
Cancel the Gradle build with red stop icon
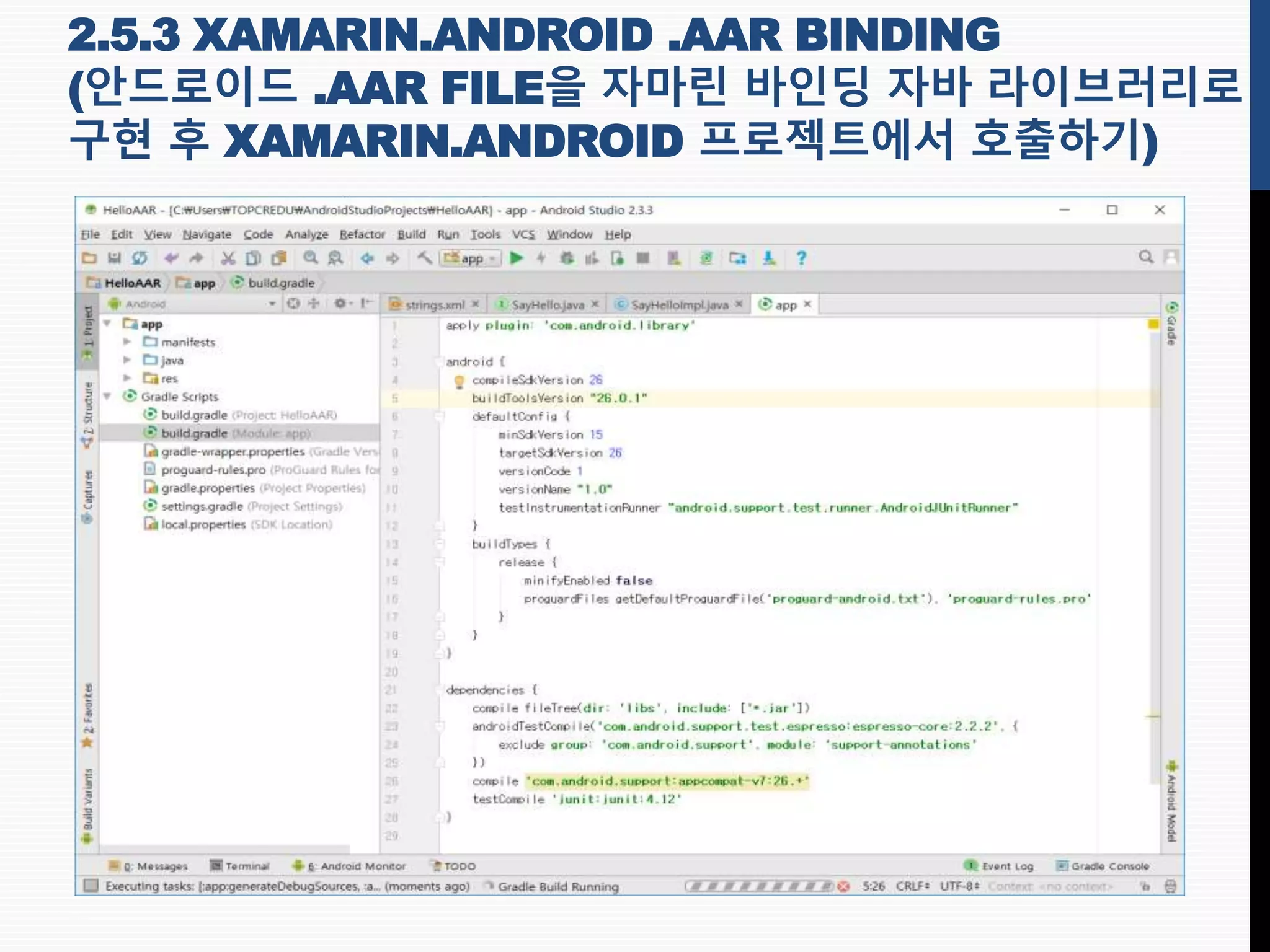(x=843, y=887)
